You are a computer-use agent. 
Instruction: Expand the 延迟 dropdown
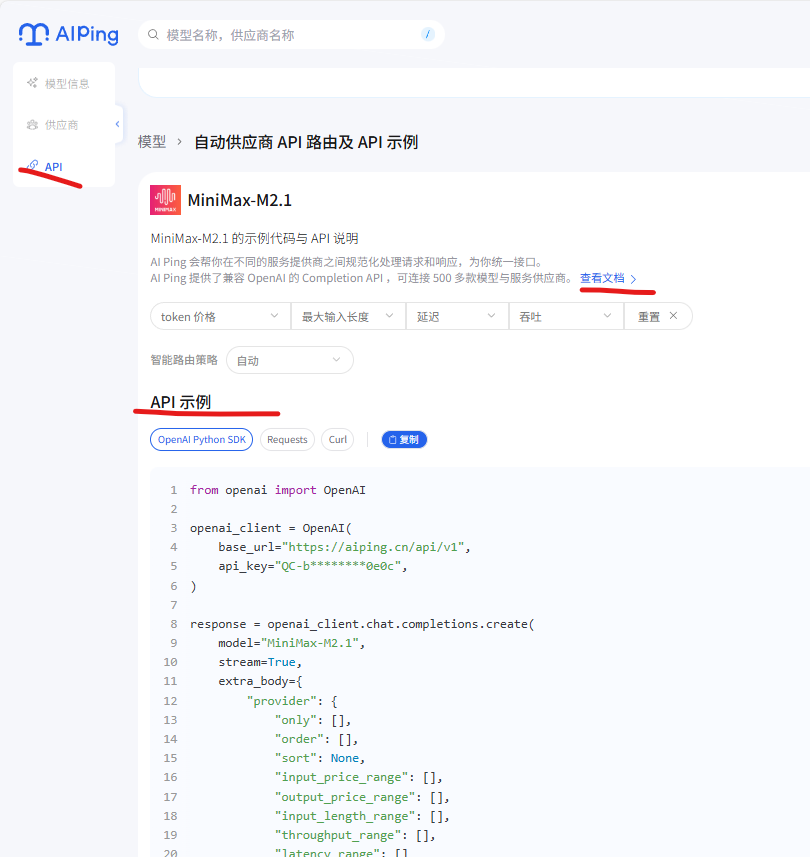(x=457, y=316)
